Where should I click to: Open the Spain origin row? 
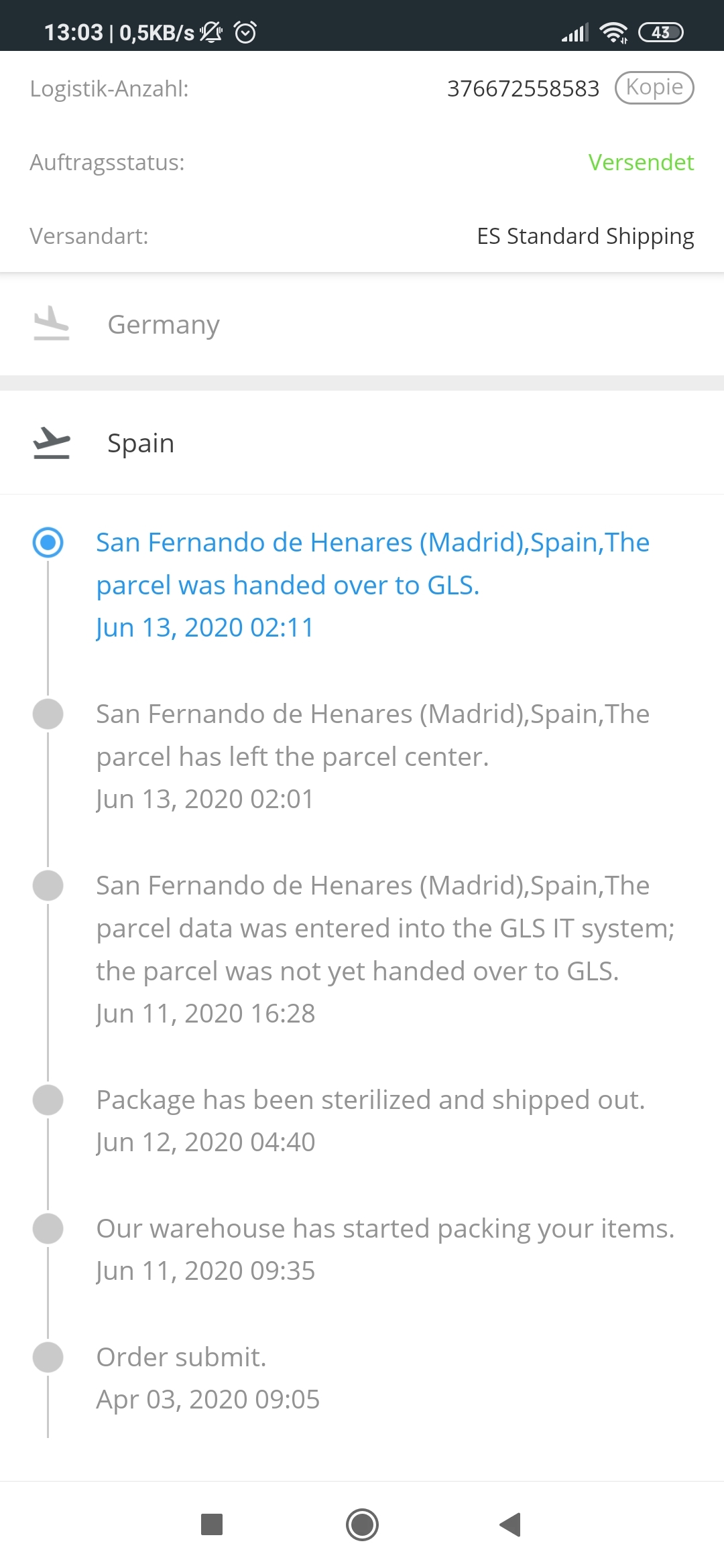[x=362, y=443]
